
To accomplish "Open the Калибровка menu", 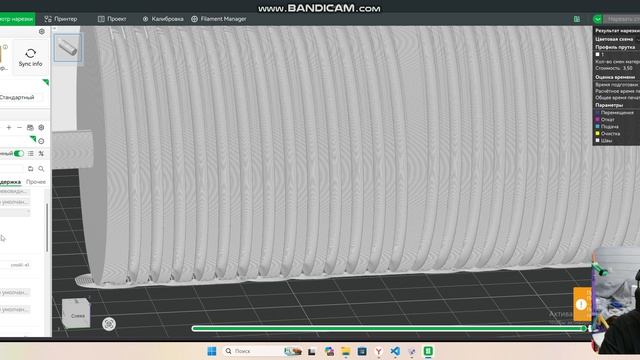I will coord(163,19).
